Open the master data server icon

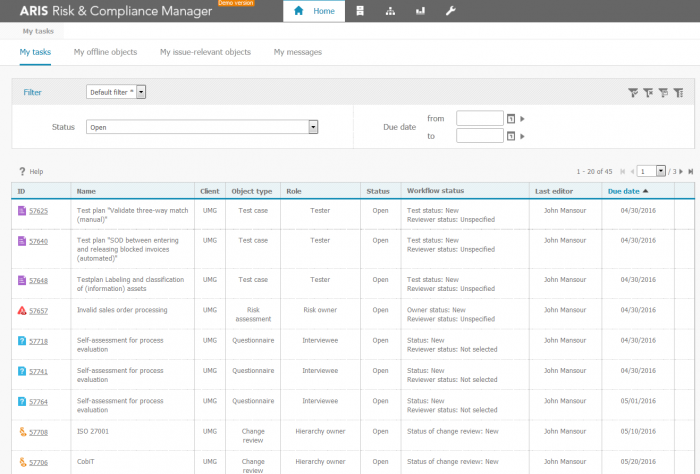(x=360, y=11)
